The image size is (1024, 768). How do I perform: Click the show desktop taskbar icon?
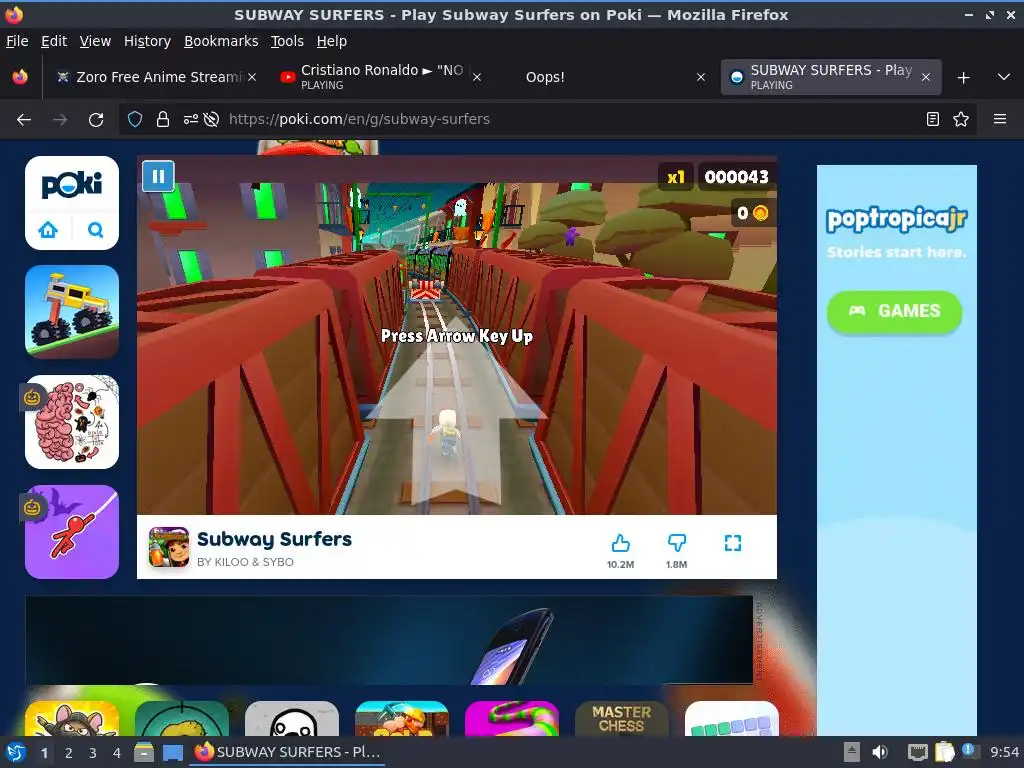click(172, 752)
